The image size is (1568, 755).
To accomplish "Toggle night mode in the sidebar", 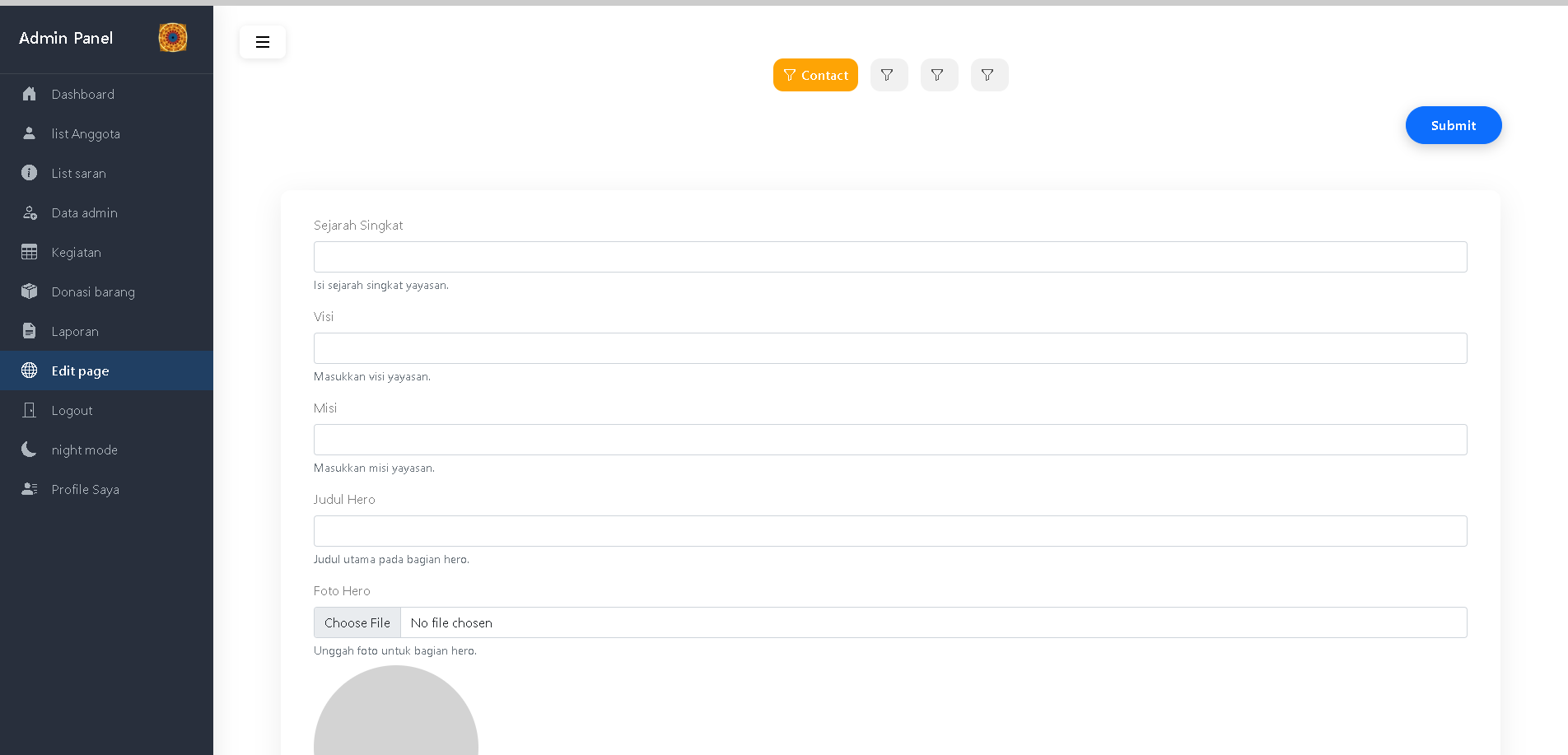I will coord(84,450).
